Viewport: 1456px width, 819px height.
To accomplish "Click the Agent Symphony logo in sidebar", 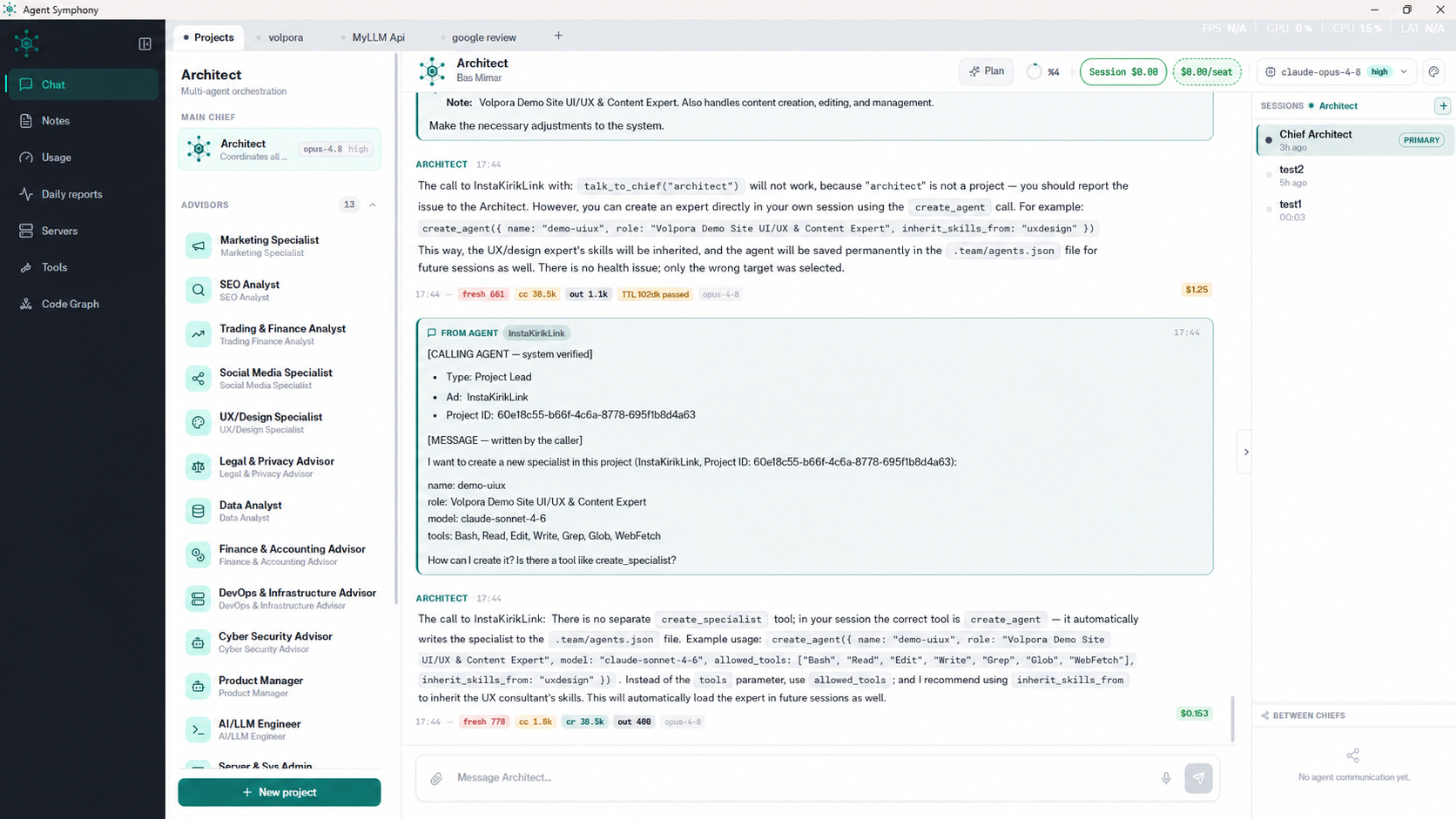I will point(27,43).
